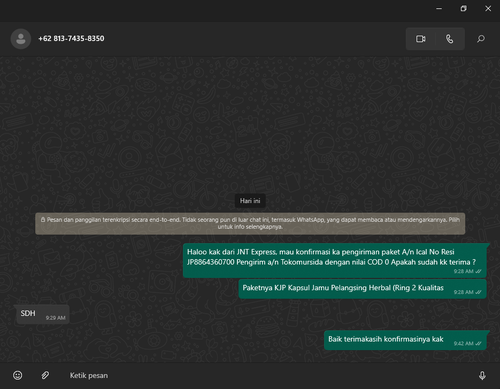Click the Hari ini date label

click(x=250, y=201)
